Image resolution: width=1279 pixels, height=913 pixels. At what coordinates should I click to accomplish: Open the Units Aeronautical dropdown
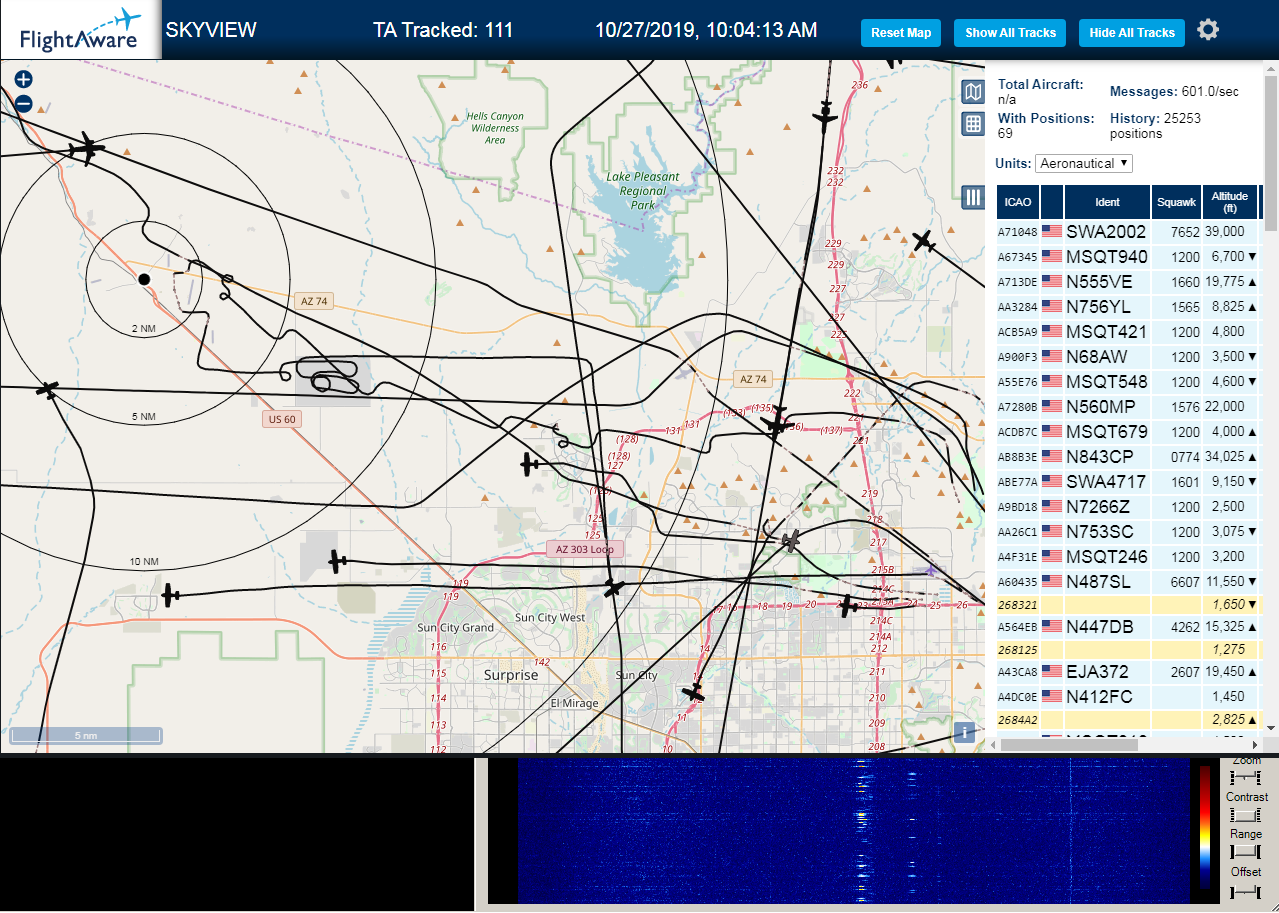coord(1084,163)
